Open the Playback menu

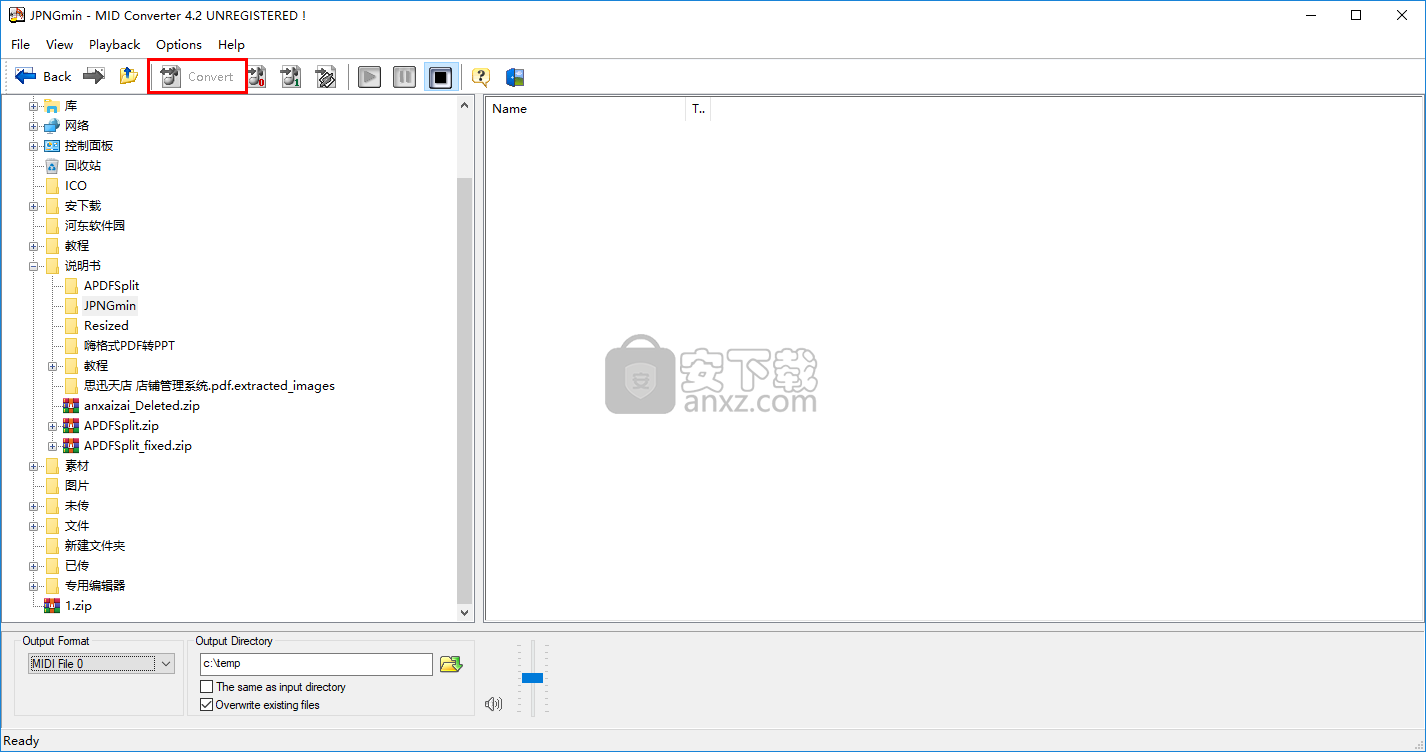pos(115,44)
